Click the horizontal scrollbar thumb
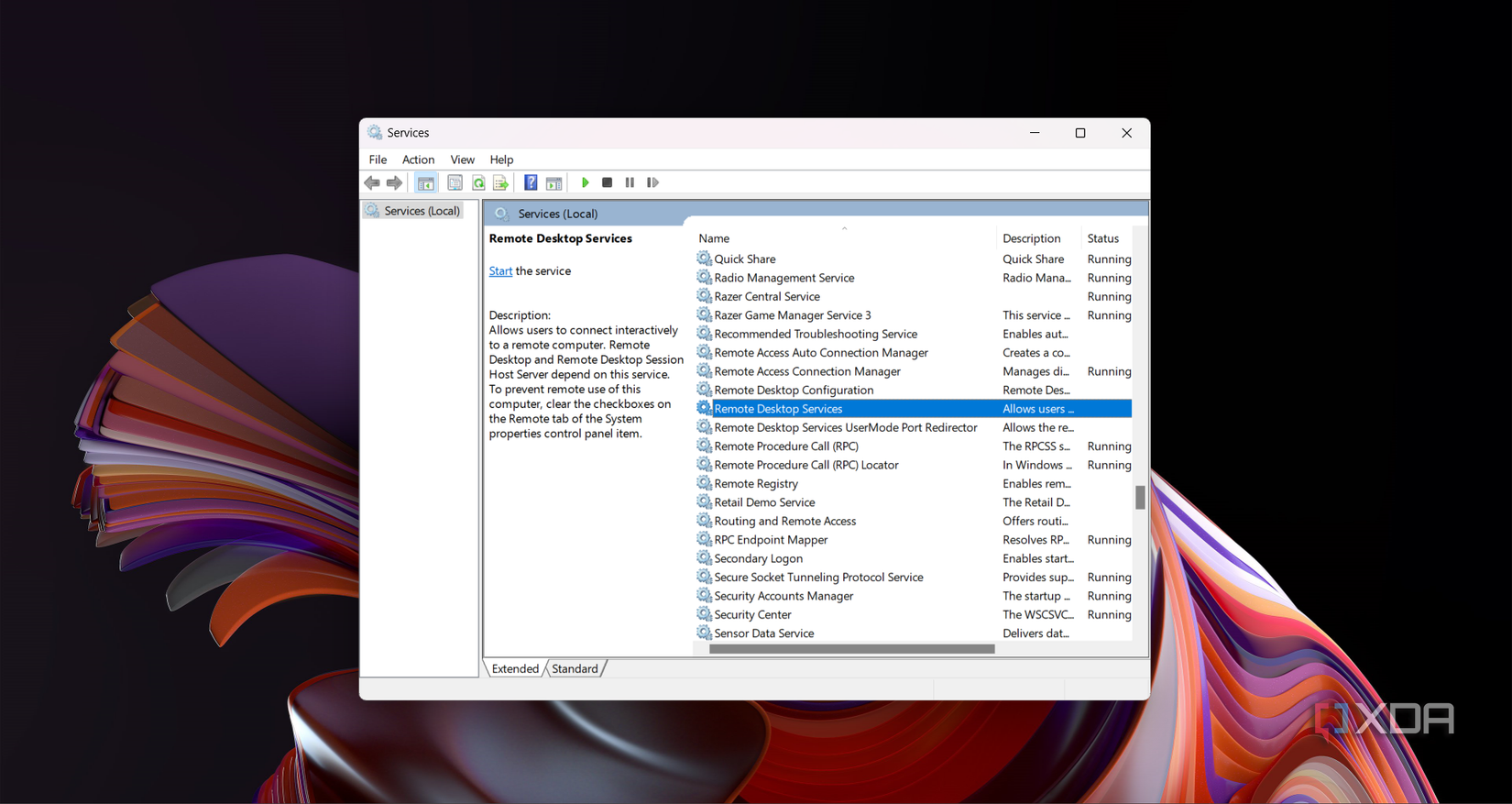1512x804 pixels. (851, 649)
